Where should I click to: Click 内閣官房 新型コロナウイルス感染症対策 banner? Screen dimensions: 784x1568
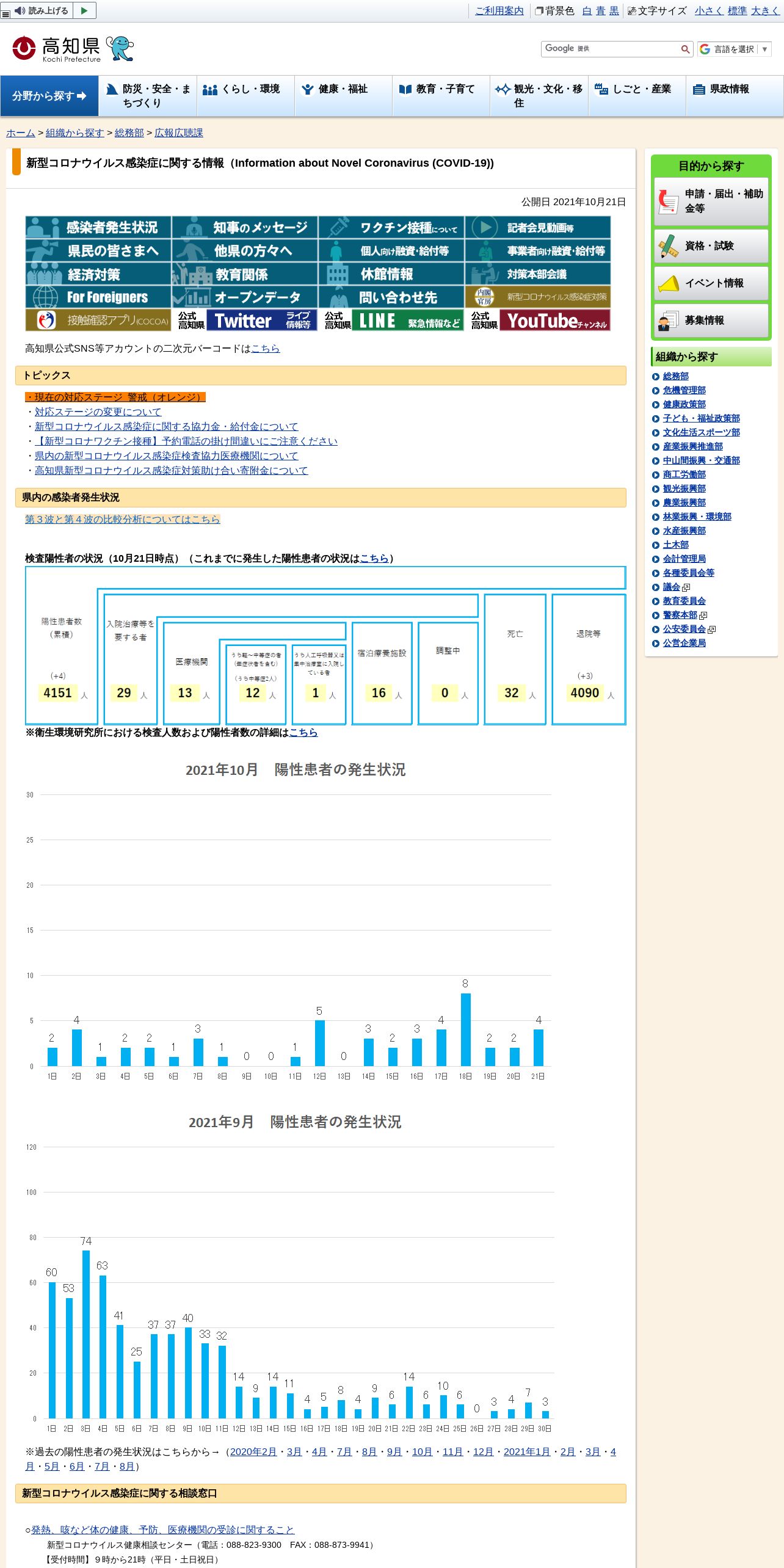[x=538, y=297]
